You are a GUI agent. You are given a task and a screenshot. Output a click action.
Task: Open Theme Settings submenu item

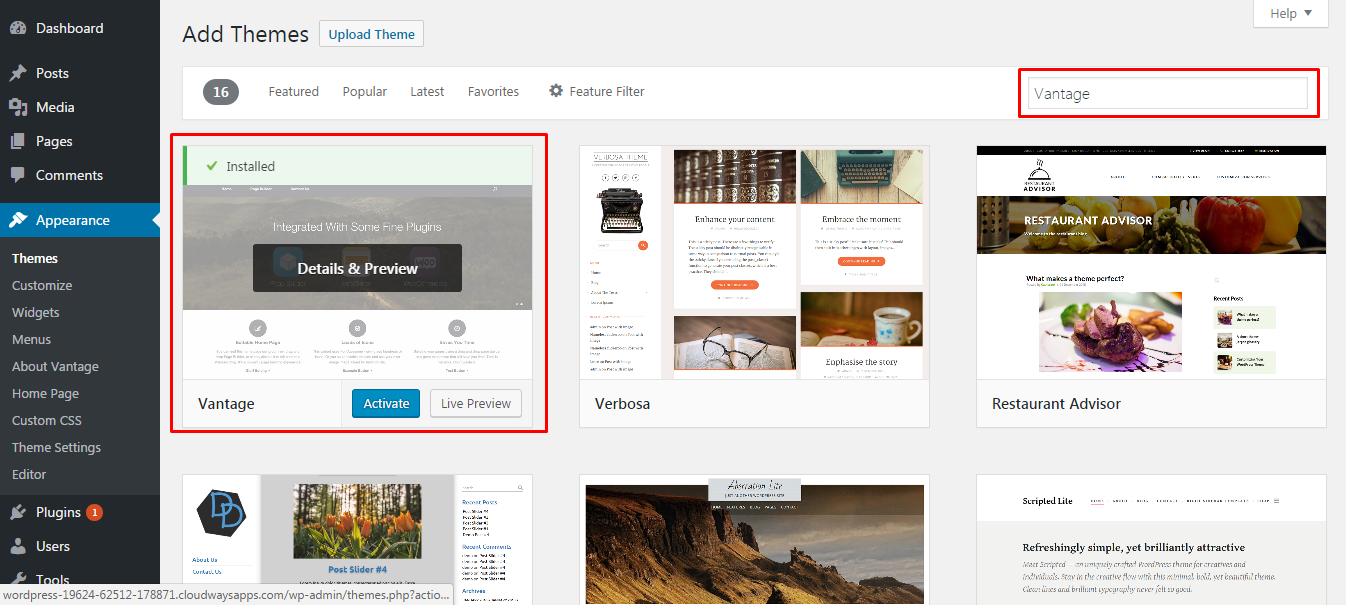point(56,447)
